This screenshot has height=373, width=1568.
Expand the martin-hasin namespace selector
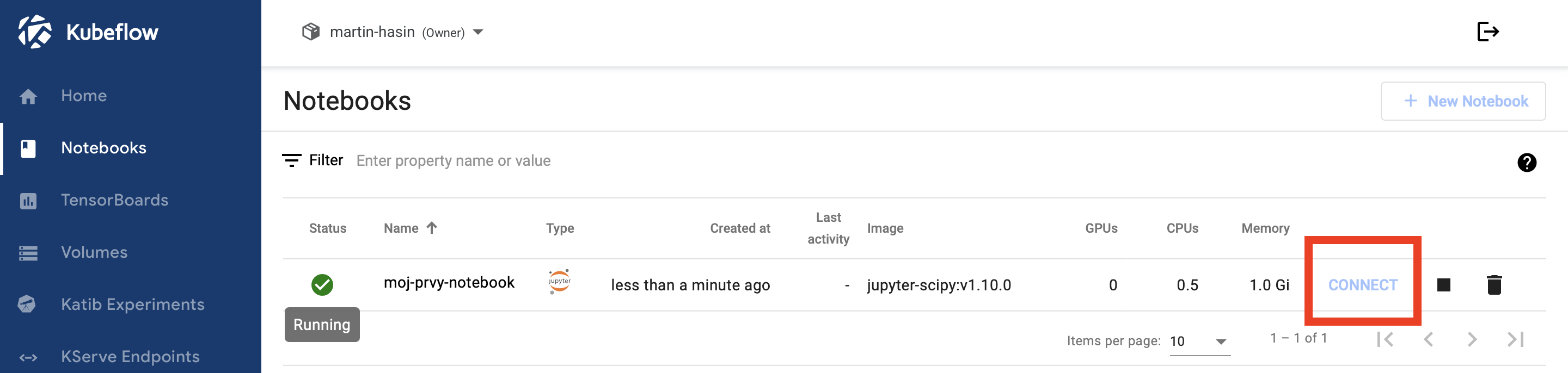[x=479, y=32]
